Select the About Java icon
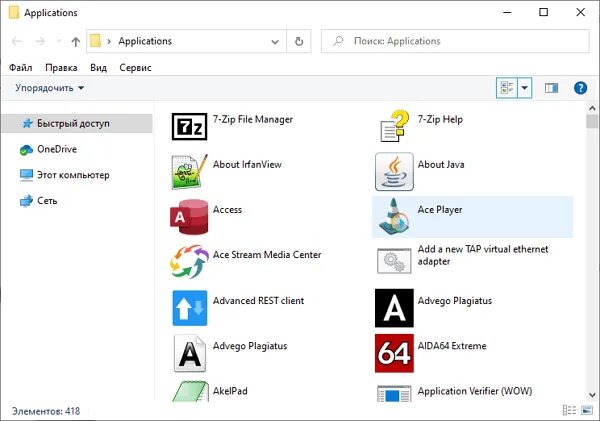 tap(394, 171)
